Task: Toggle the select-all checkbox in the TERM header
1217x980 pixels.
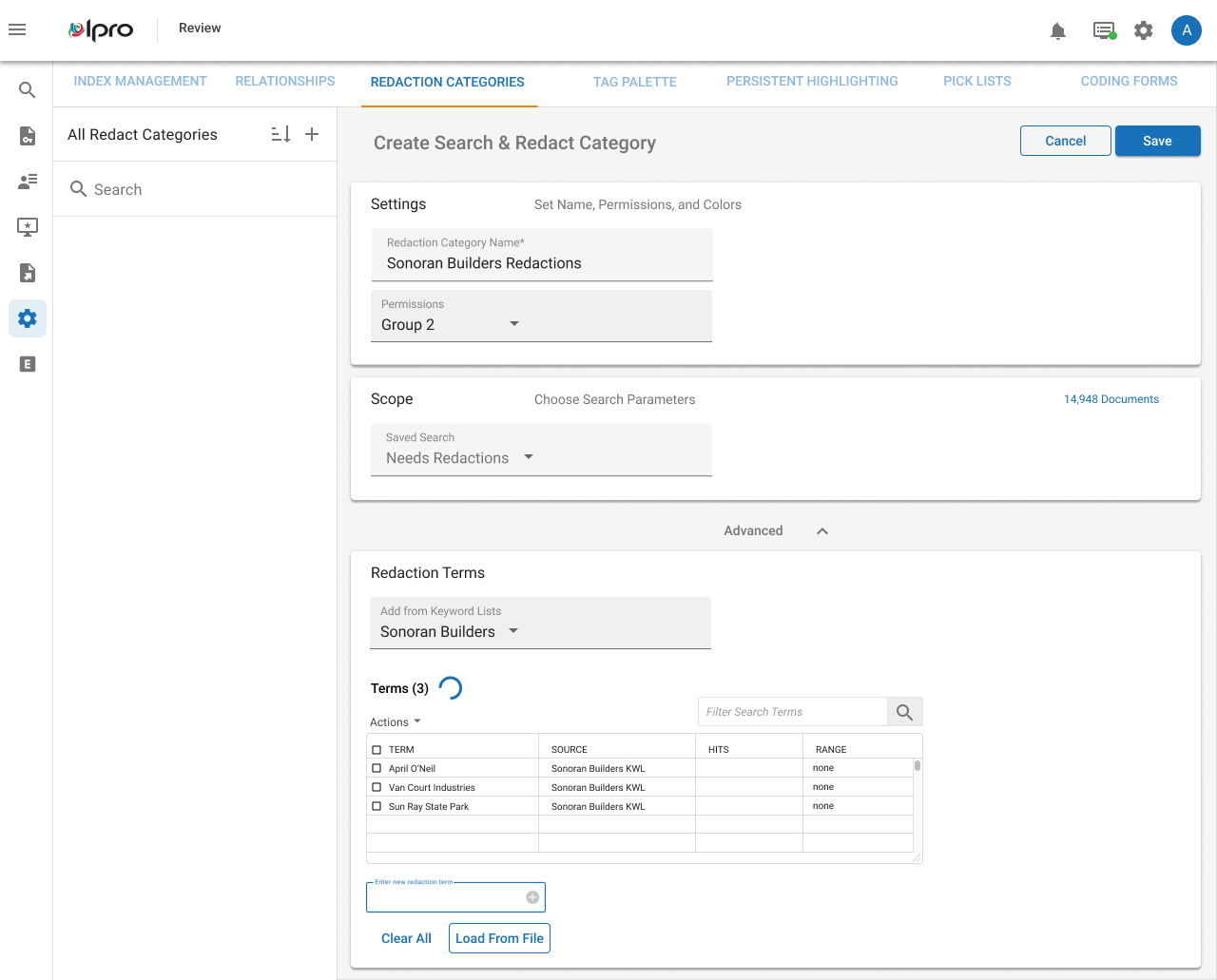Action: point(375,748)
